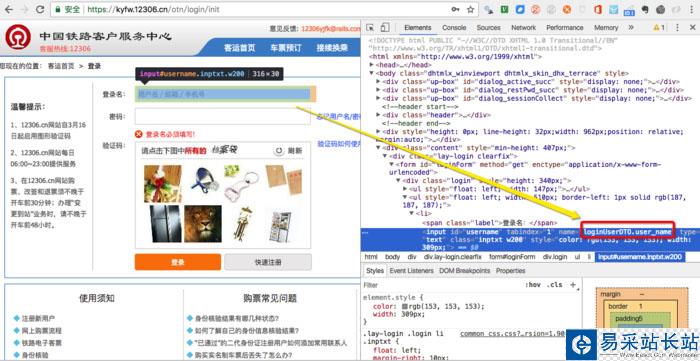Open the 注册新用户 help link
The height and width of the screenshot is (361, 700).
[39, 319]
